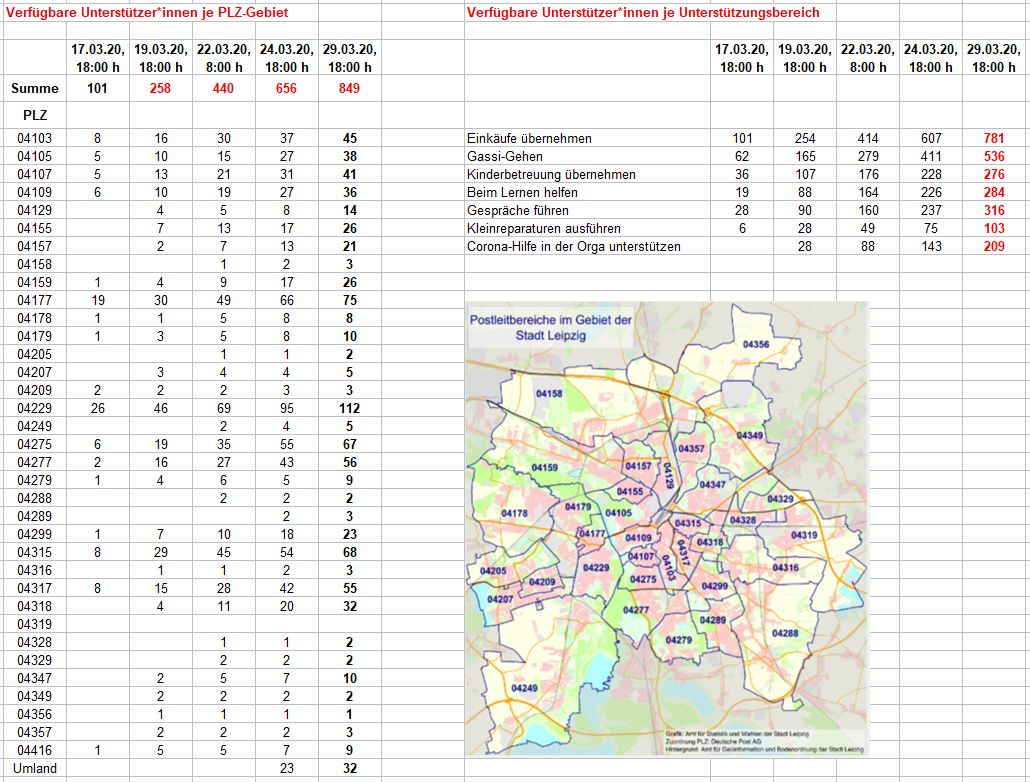Click district 04356 on the Leipzig map
The image size is (1030, 782).
tap(755, 344)
